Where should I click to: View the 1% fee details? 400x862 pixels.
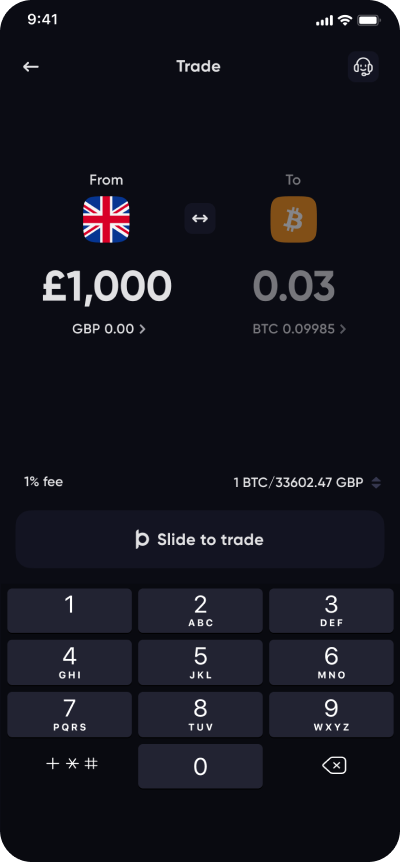[x=43, y=482]
